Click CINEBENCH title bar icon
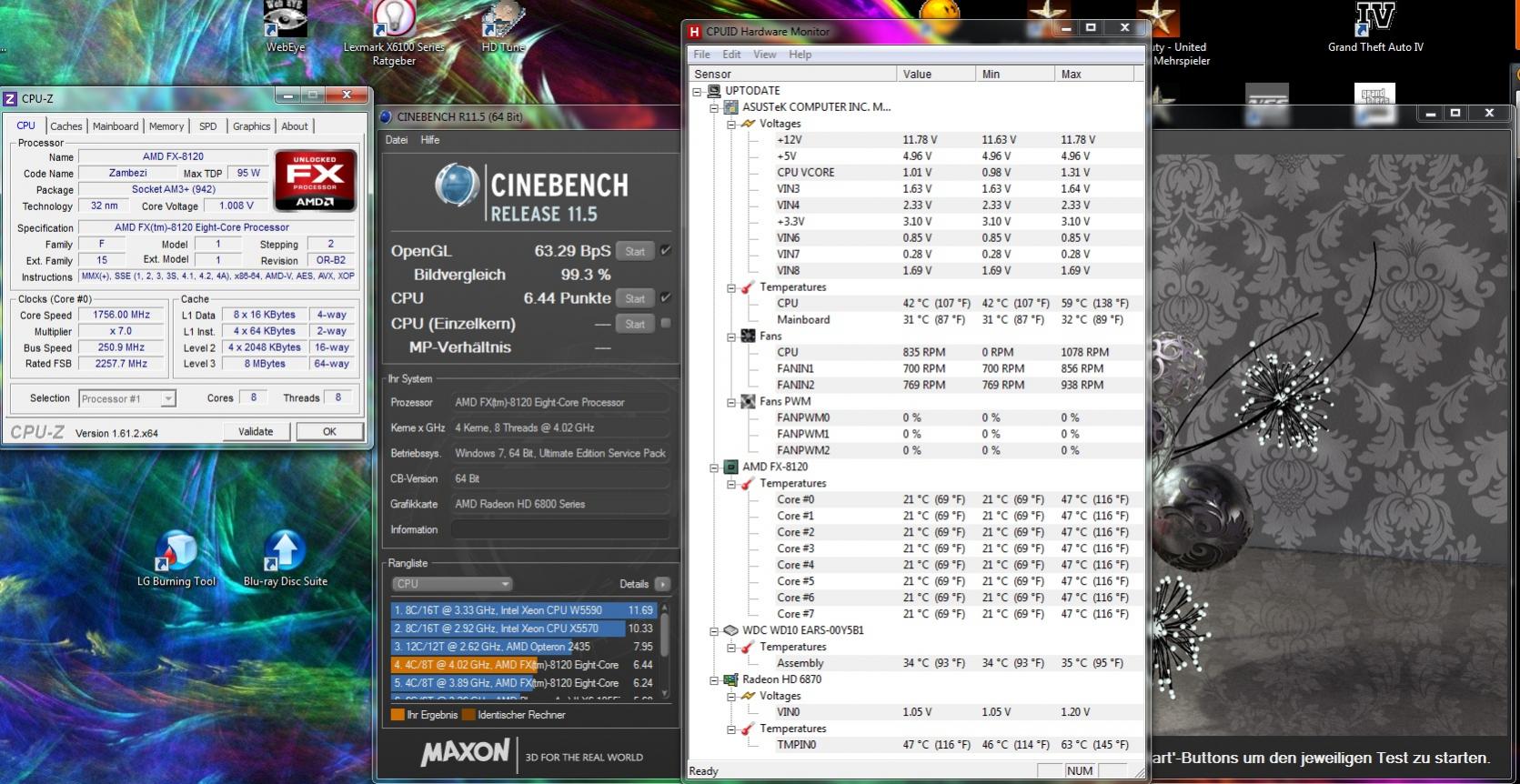Viewport: 1520px width, 784px height. [386, 116]
